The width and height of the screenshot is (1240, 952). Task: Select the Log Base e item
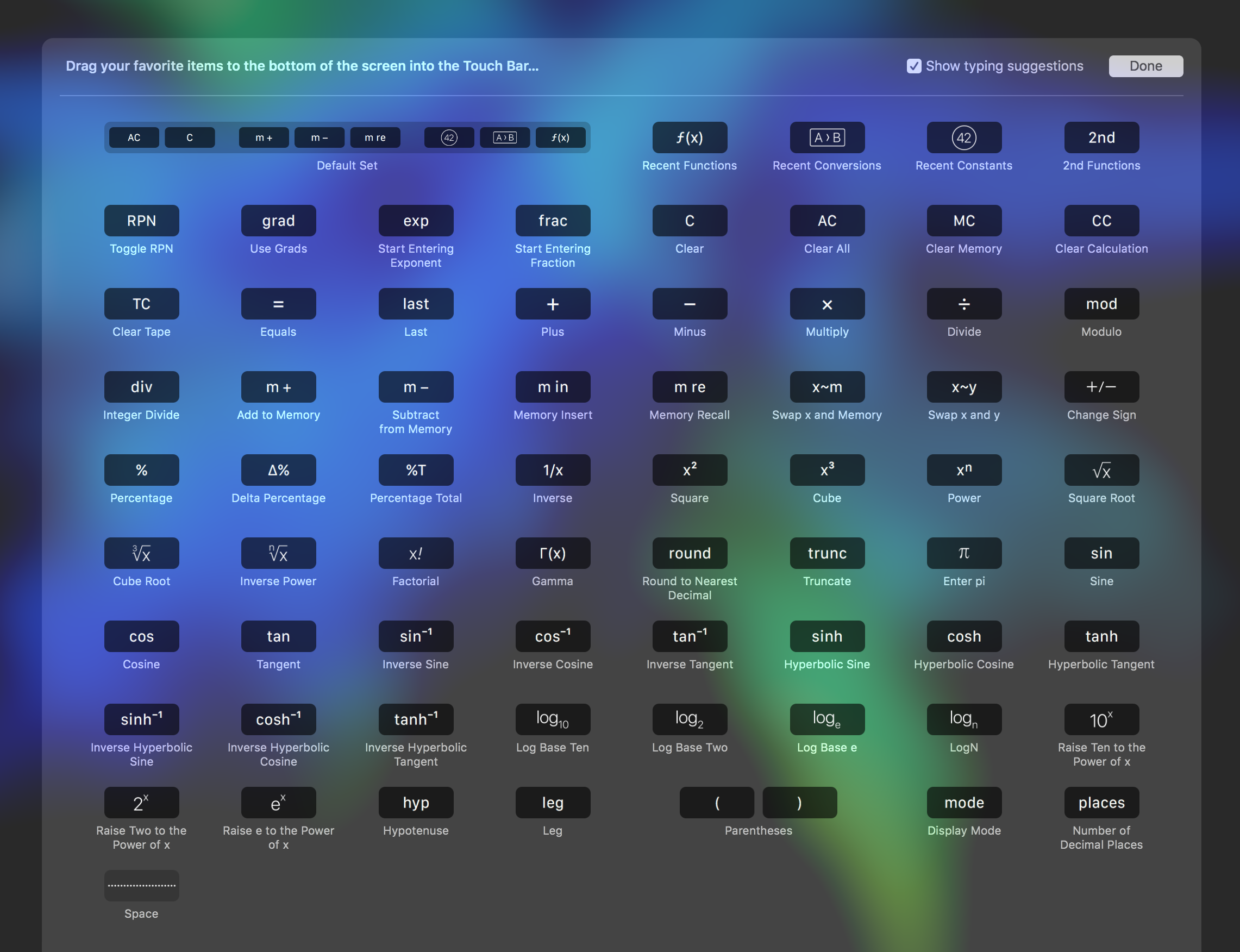coord(827,719)
